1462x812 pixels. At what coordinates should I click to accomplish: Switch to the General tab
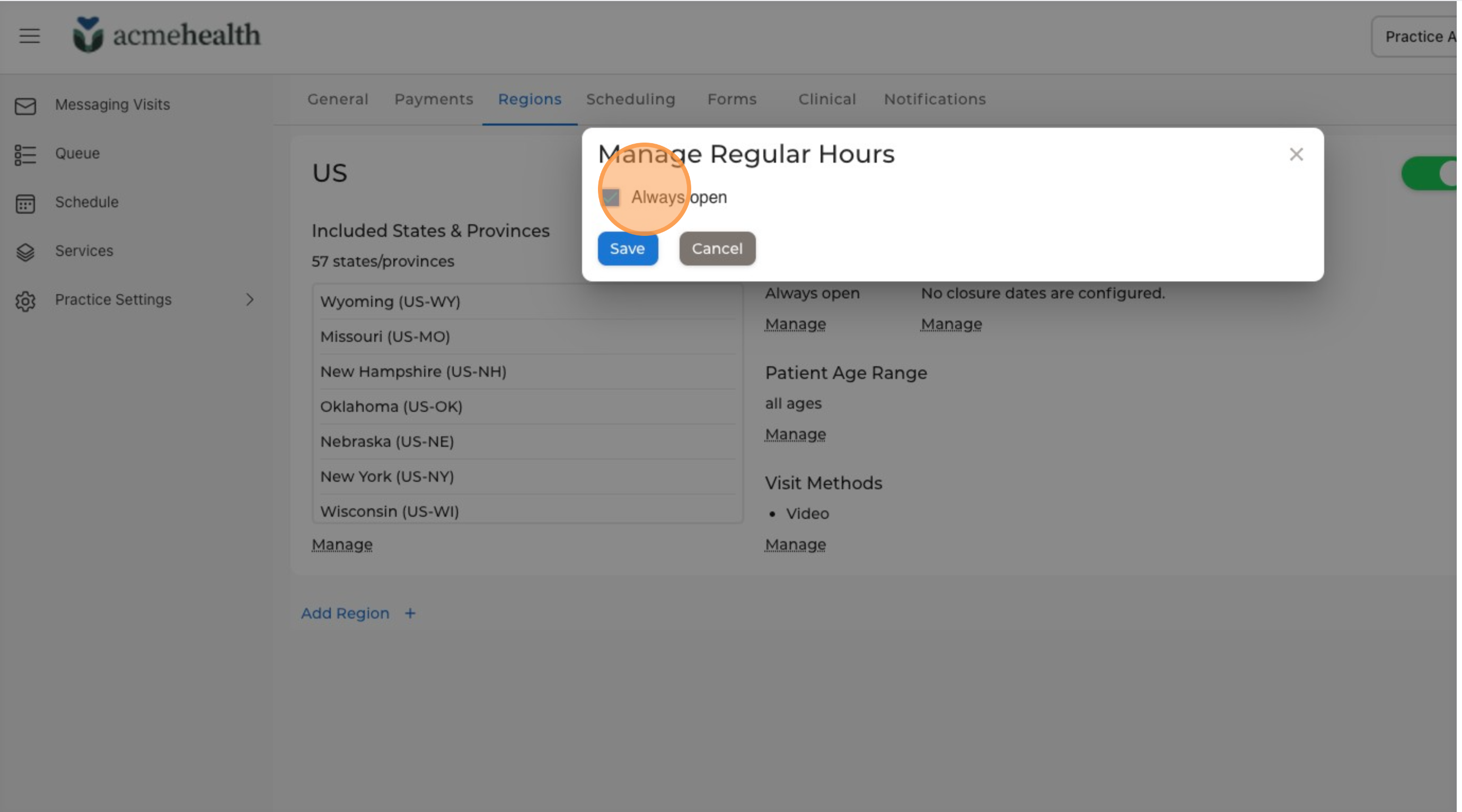(x=338, y=99)
